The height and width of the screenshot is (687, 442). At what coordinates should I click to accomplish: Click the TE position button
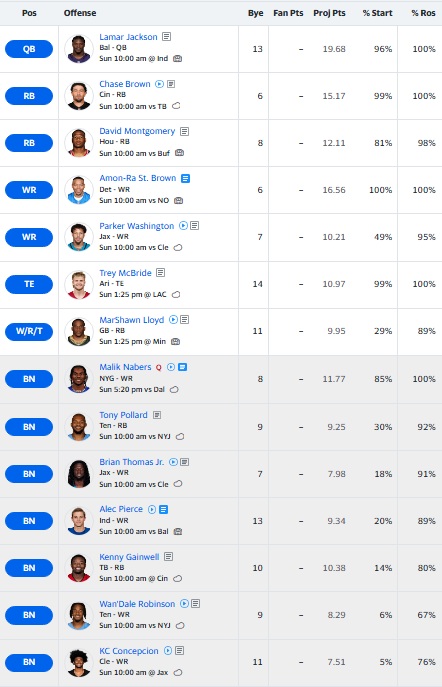click(x=29, y=284)
